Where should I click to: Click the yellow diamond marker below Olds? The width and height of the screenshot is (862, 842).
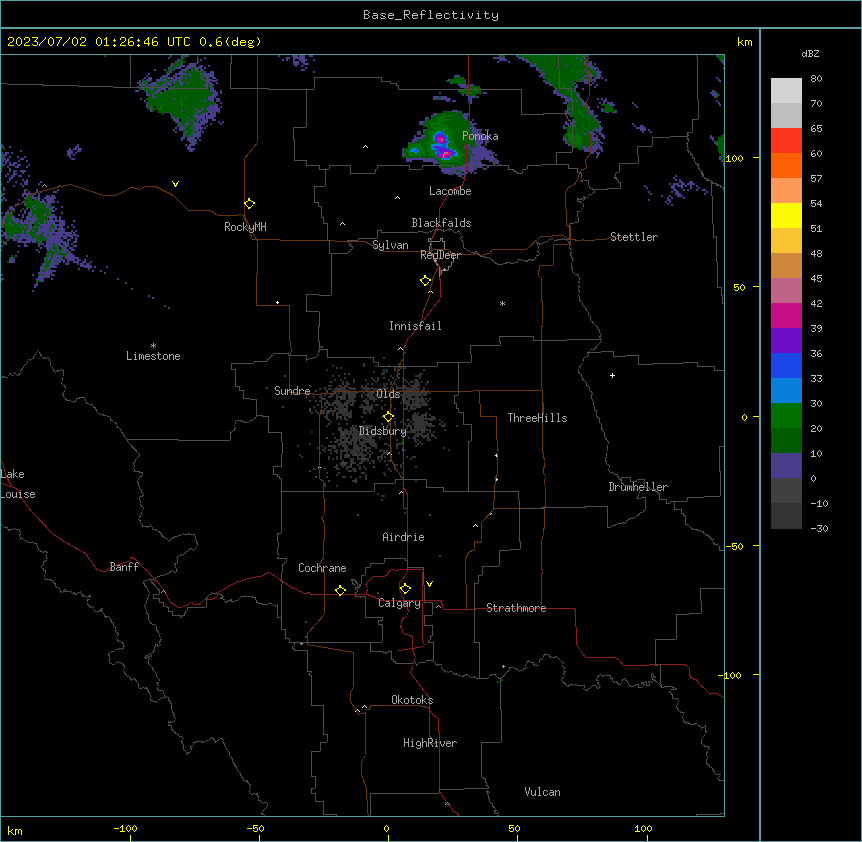click(x=389, y=417)
